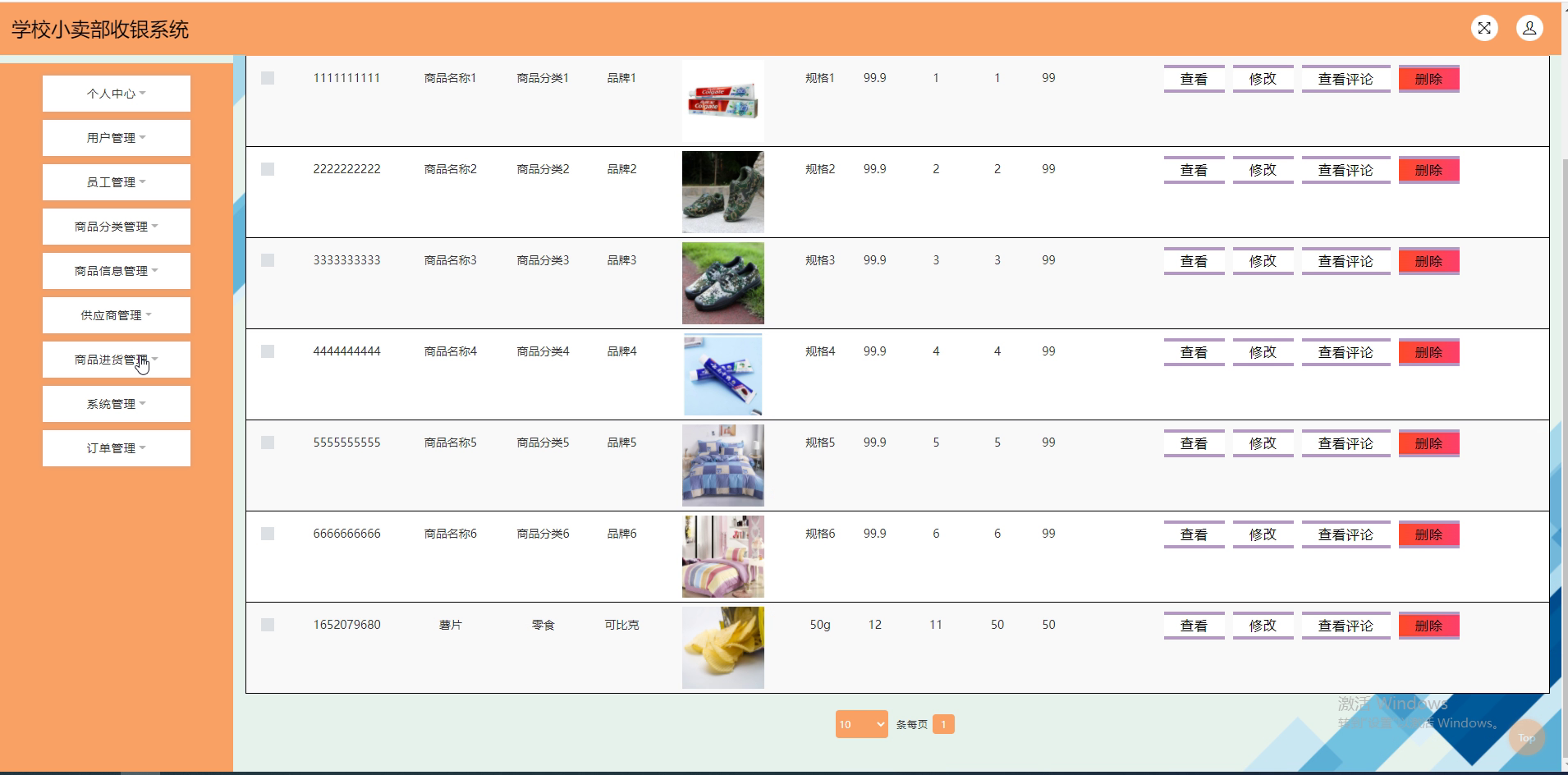Open the user profile icon in header
The height and width of the screenshot is (775, 1568).
1529,29
